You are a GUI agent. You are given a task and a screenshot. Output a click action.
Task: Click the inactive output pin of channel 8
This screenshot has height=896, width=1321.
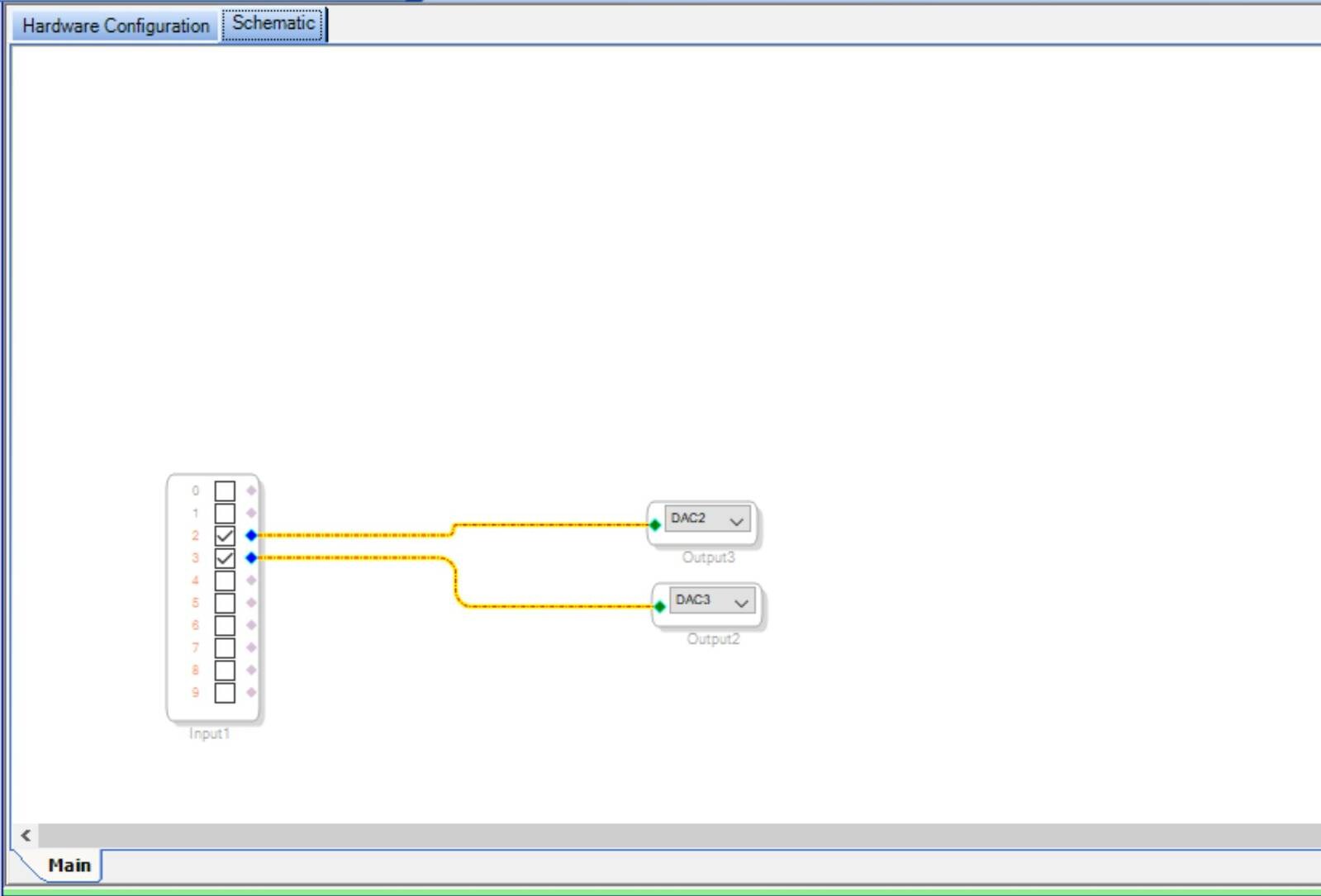[252, 669]
